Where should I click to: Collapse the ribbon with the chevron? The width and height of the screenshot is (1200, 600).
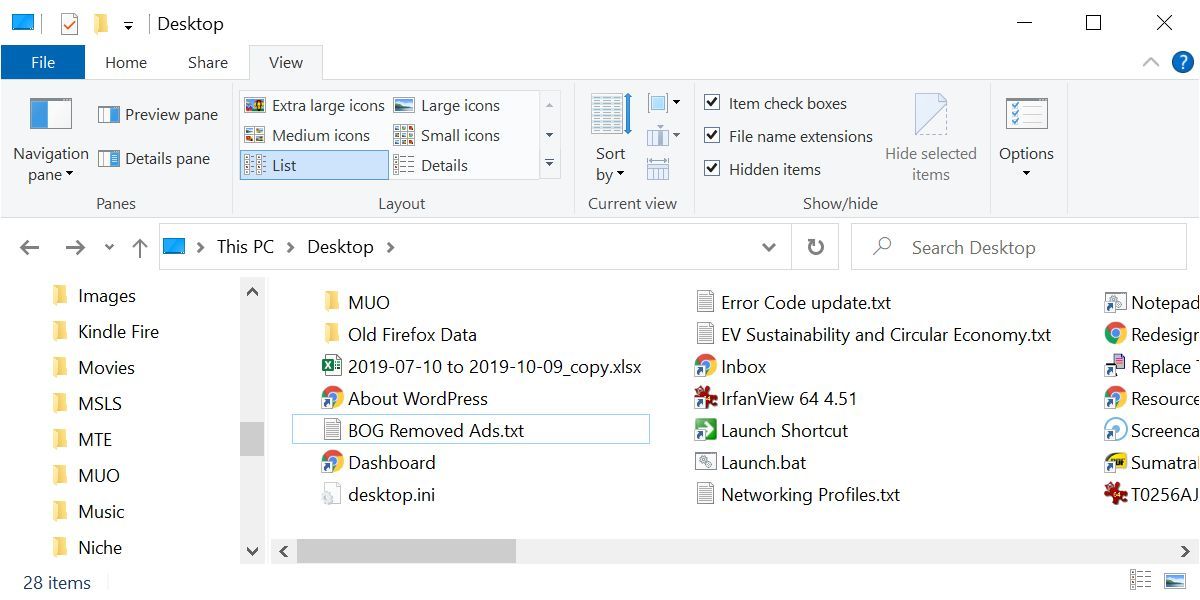point(1150,61)
